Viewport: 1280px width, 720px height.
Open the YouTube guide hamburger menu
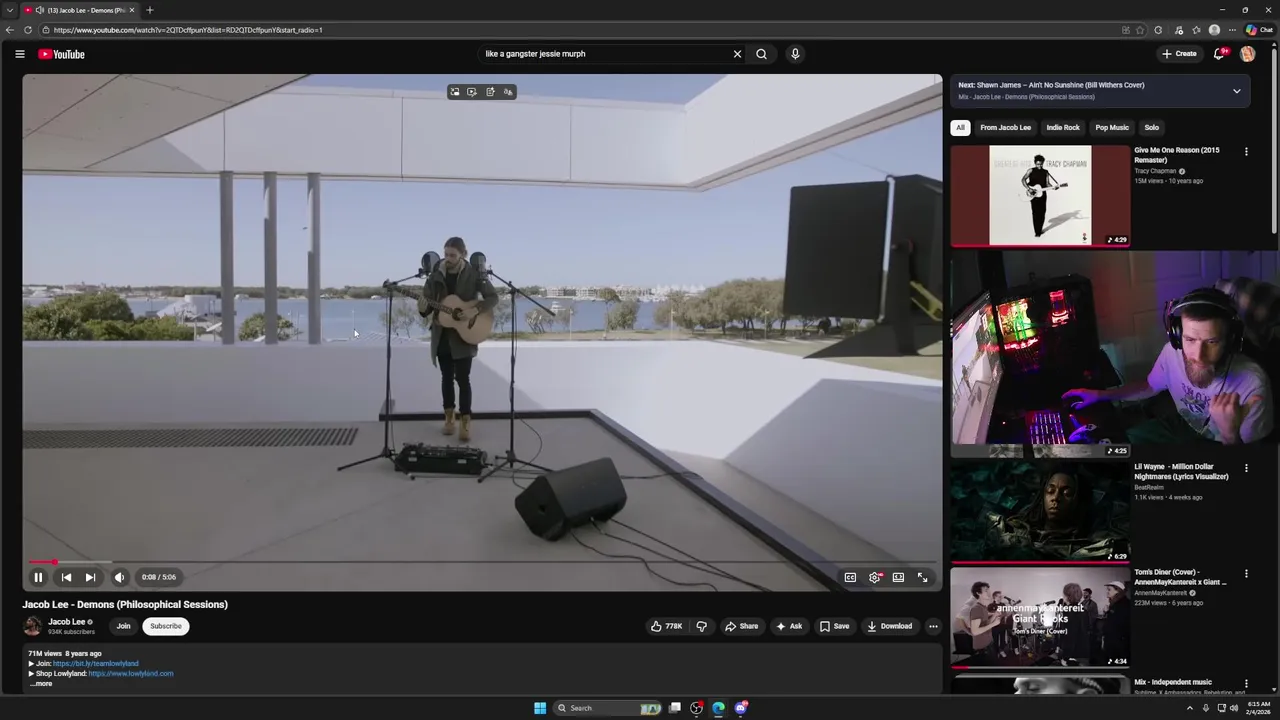tap(20, 54)
